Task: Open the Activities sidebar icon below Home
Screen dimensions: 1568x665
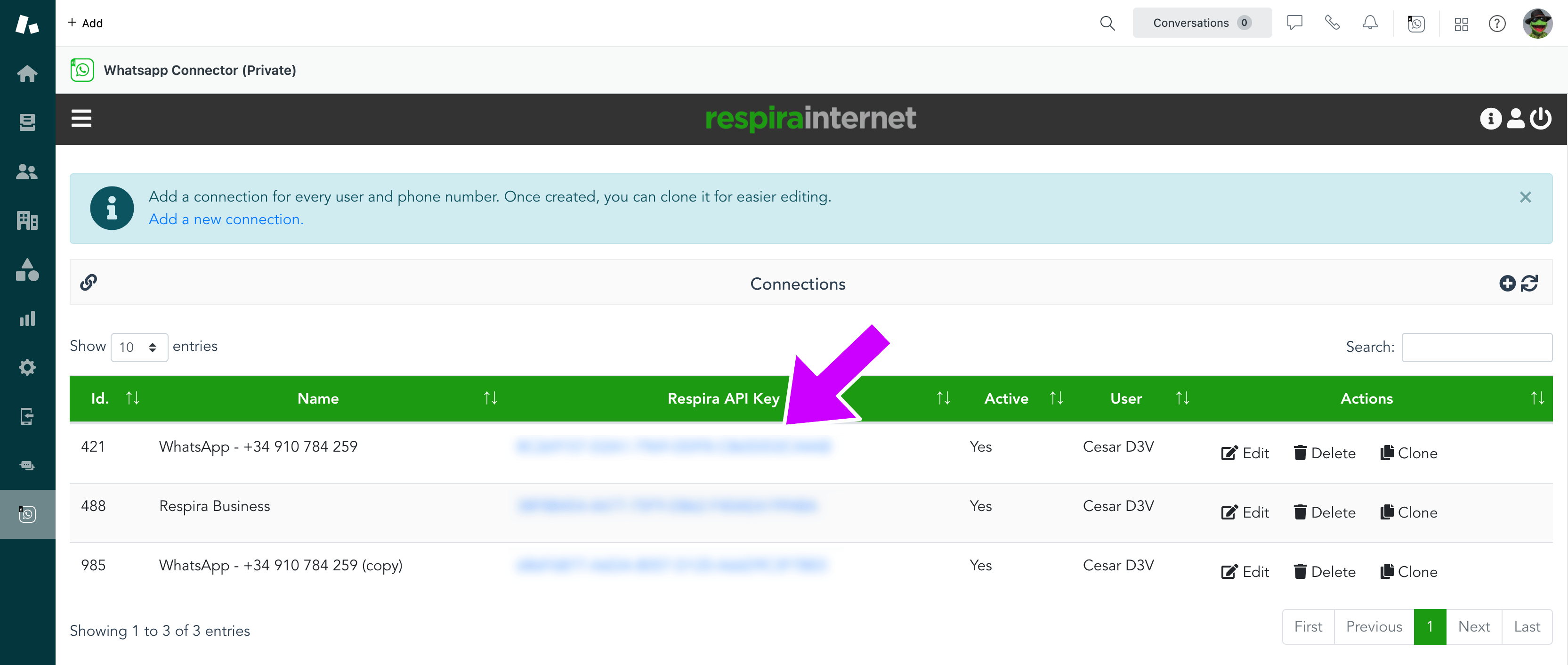Action: (x=27, y=122)
